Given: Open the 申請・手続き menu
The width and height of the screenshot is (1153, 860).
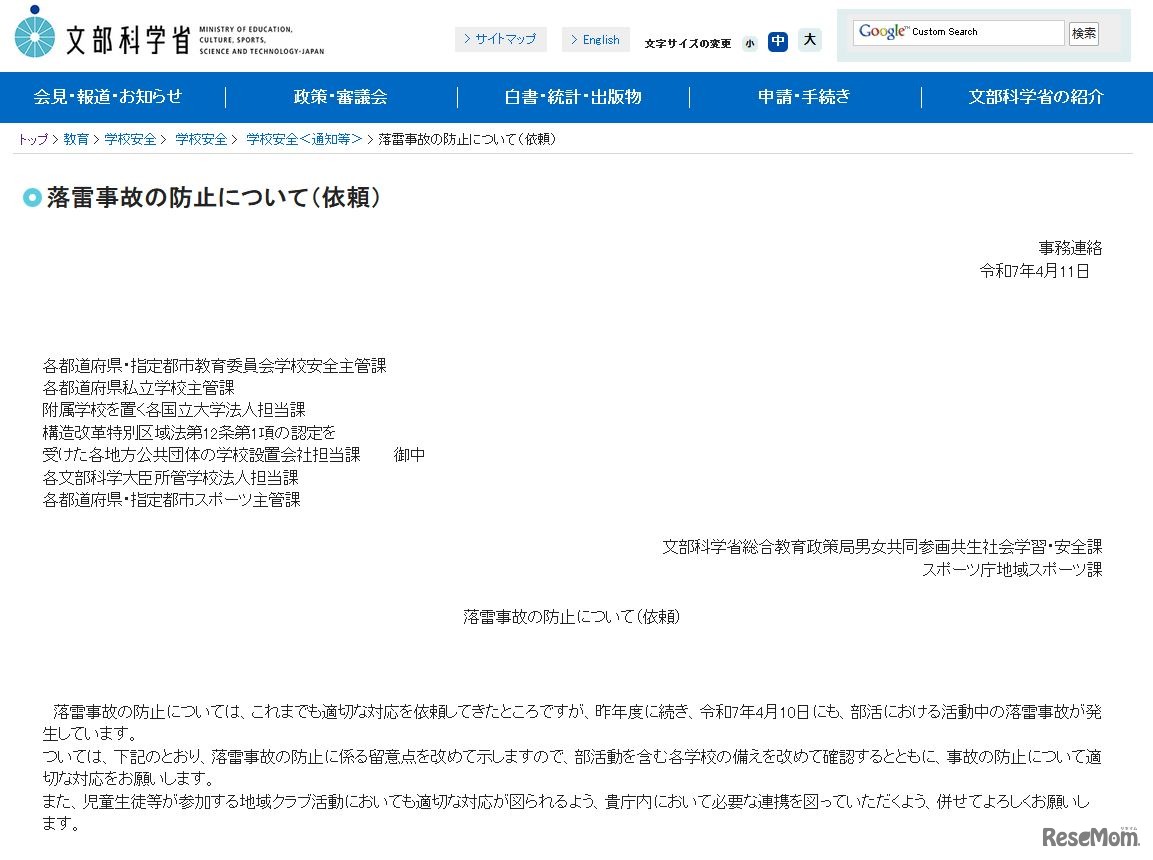Looking at the screenshot, I should pyautogui.click(x=805, y=97).
